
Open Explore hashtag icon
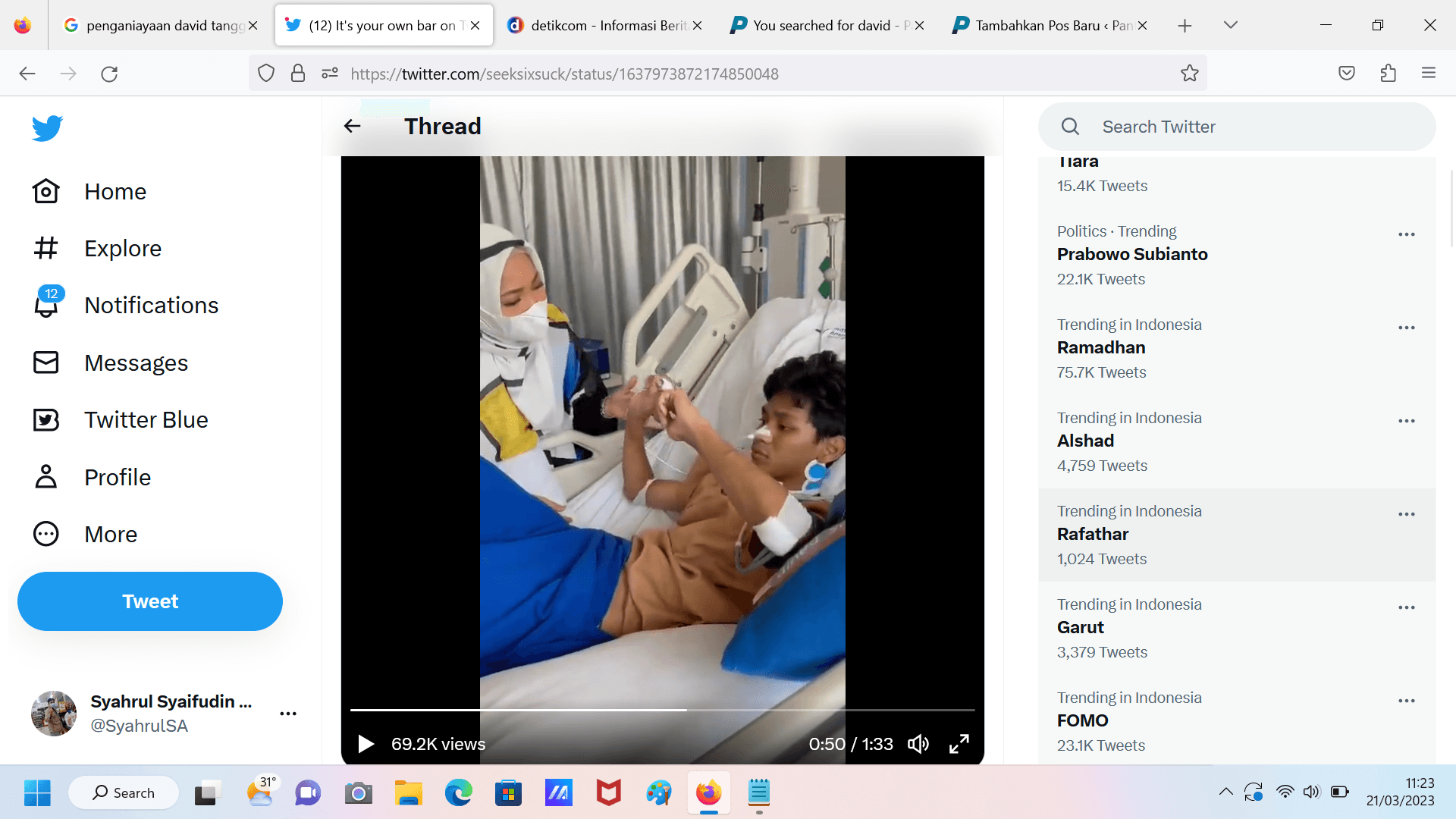pyautogui.click(x=45, y=248)
